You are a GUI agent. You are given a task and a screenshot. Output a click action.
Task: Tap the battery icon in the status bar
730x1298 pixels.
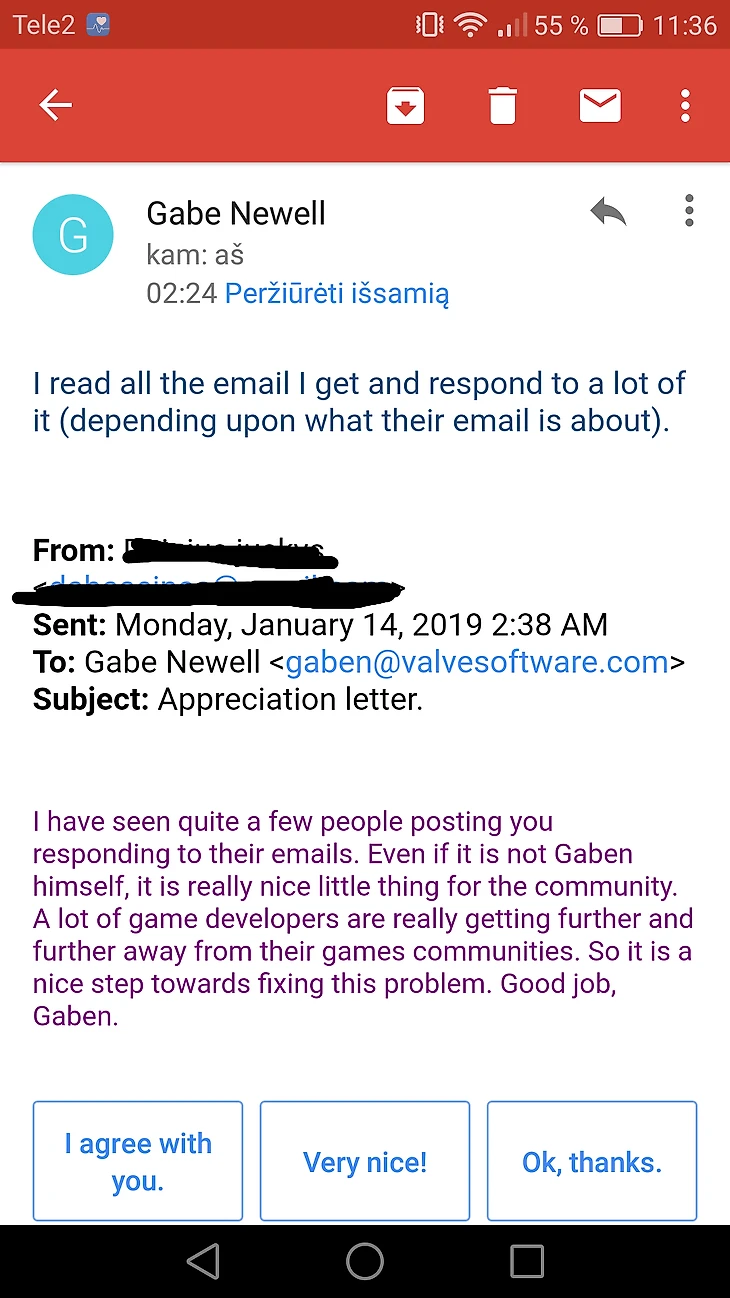pyautogui.click(x=619, y=25)
